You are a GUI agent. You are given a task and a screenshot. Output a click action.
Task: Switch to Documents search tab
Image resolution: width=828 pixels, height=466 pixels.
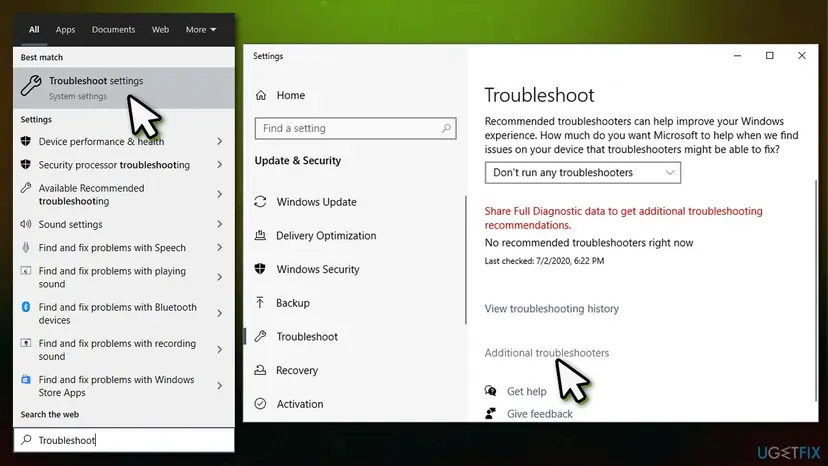[x=114, y=30]
